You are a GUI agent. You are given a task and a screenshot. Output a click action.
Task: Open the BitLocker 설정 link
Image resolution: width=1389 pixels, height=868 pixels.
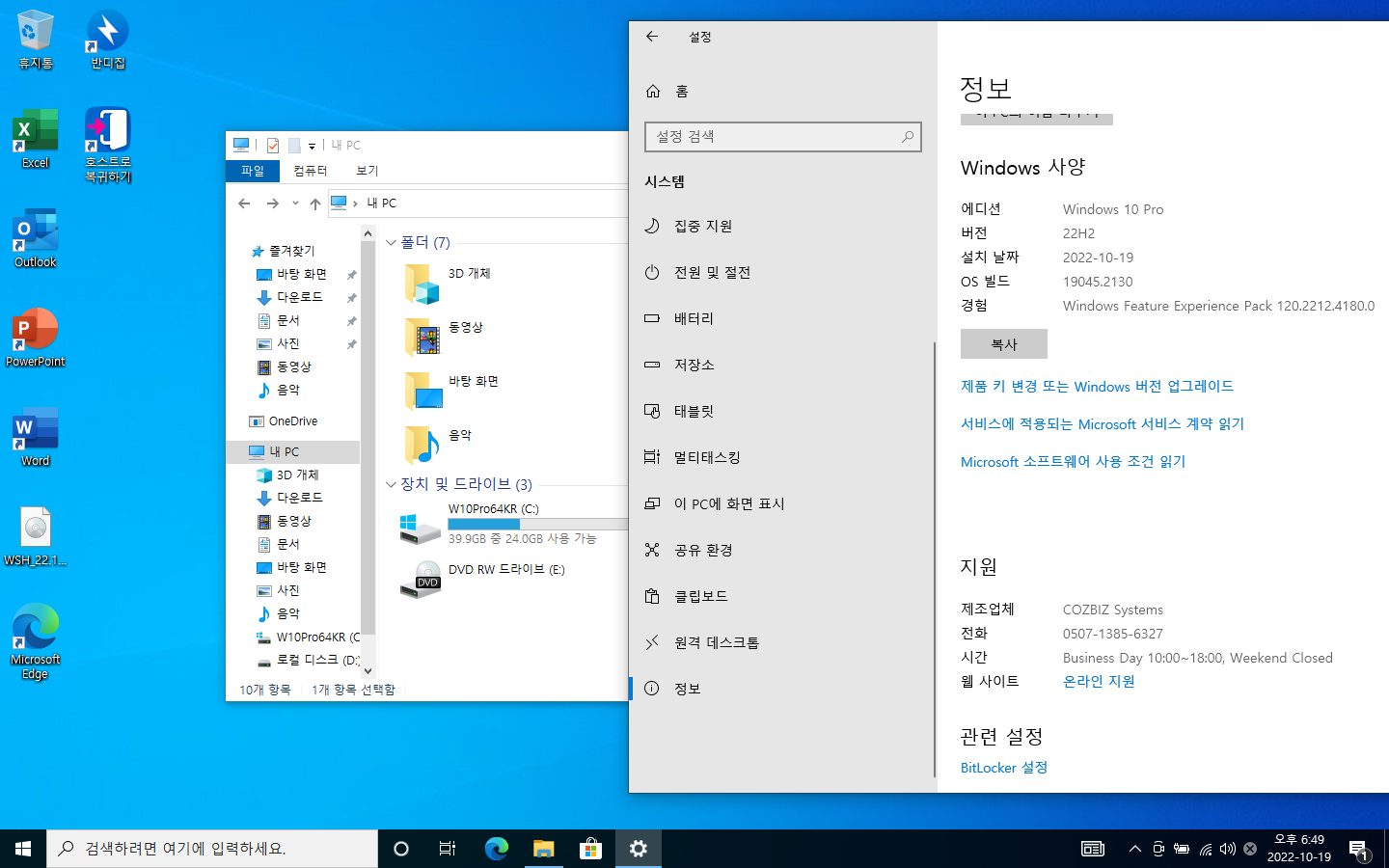coord(1004,768)
